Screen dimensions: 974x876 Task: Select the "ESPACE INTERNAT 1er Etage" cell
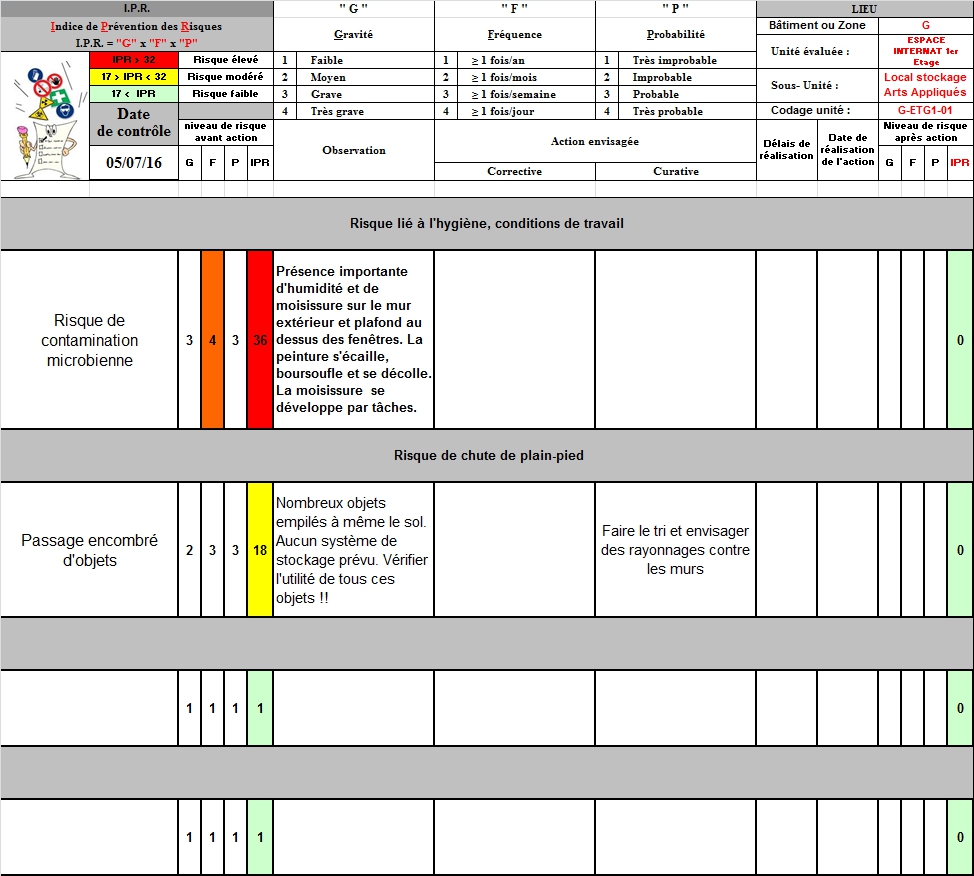click(925, 51)
